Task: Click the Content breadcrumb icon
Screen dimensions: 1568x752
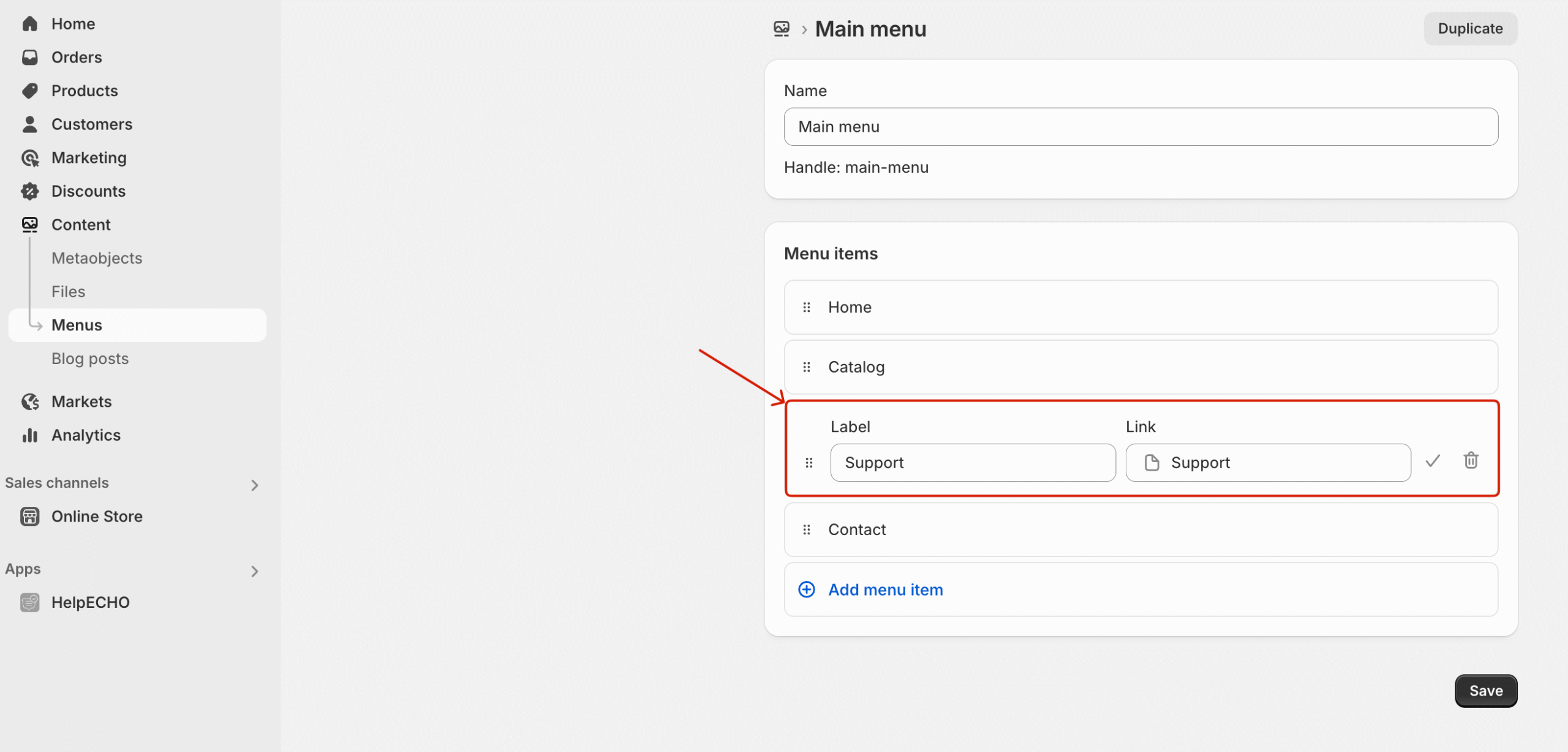Action: tap(782, 29)
